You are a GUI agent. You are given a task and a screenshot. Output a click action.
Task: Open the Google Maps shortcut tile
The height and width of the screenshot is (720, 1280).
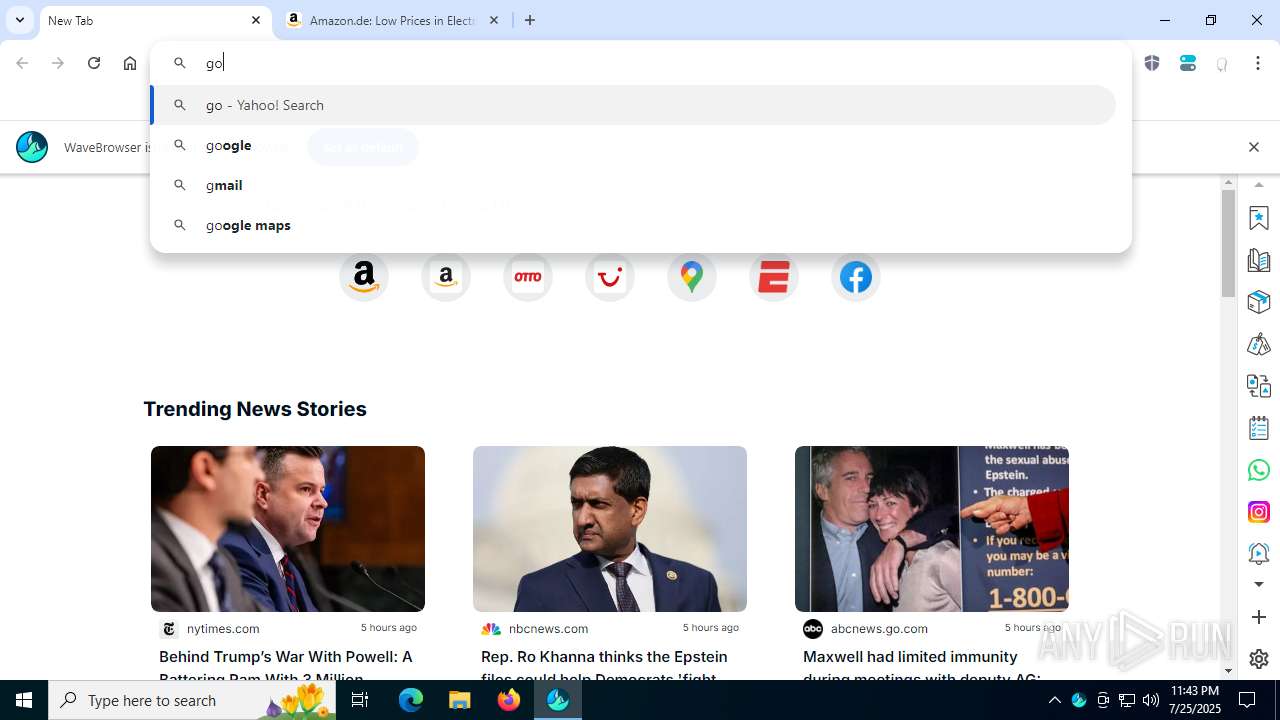click(x=692, y=277)
